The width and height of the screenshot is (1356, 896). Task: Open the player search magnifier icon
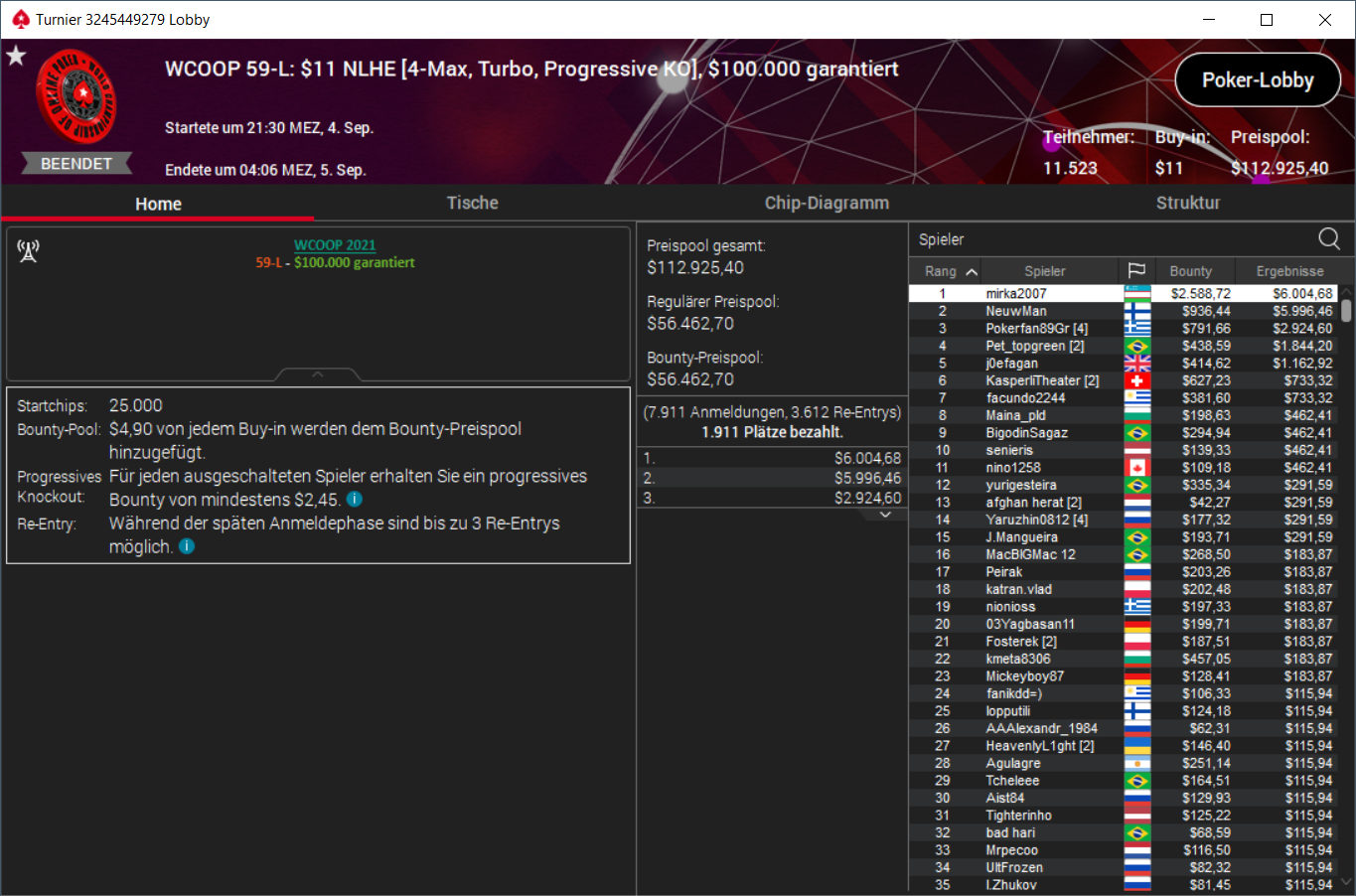click(x=1329, y=238)
